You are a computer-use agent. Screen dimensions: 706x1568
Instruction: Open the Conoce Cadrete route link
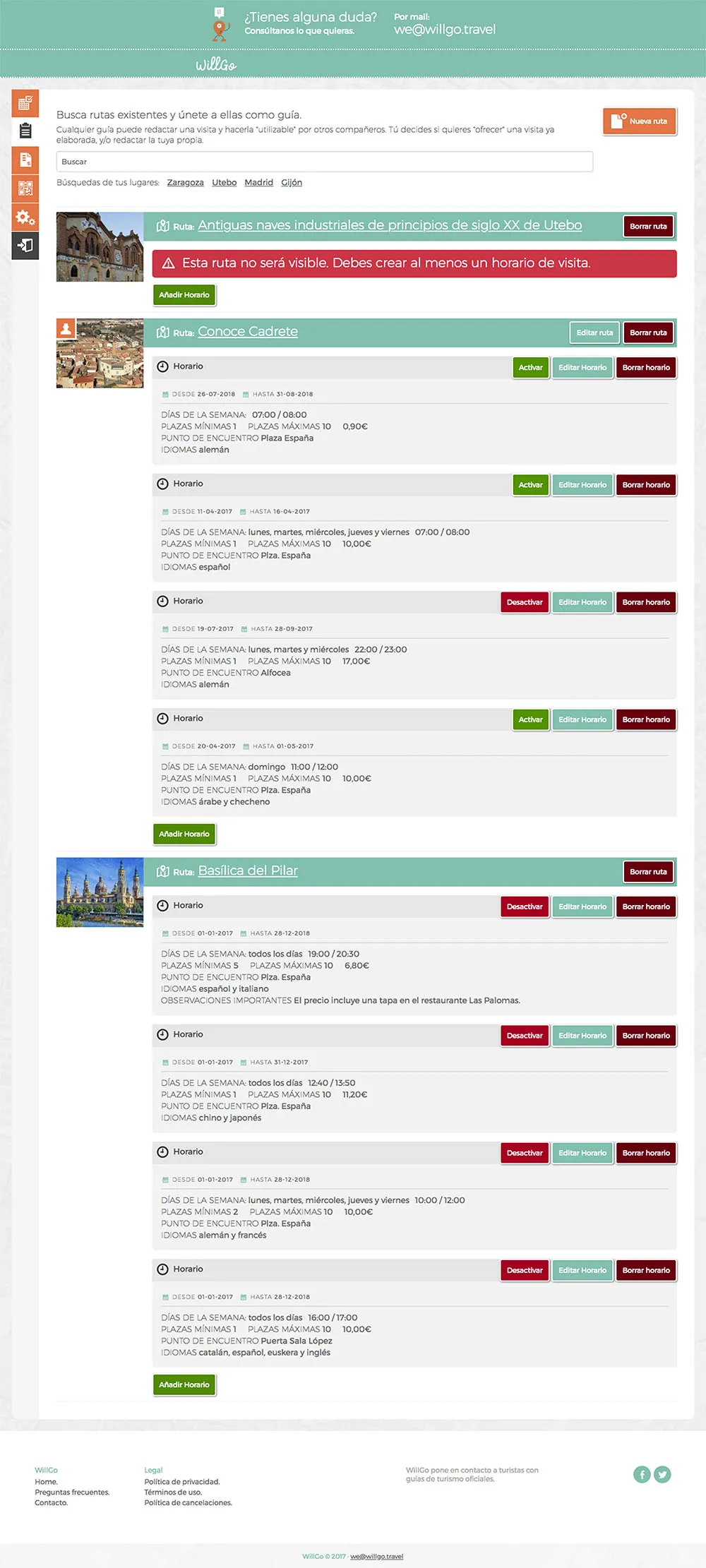(x=248, y=331)
